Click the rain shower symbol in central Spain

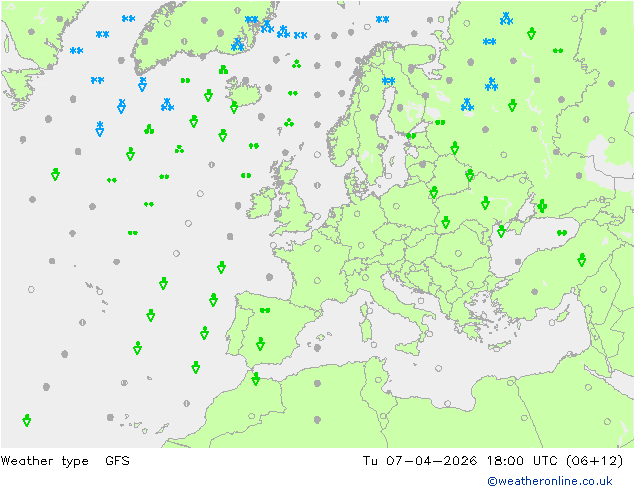(260, 344)
